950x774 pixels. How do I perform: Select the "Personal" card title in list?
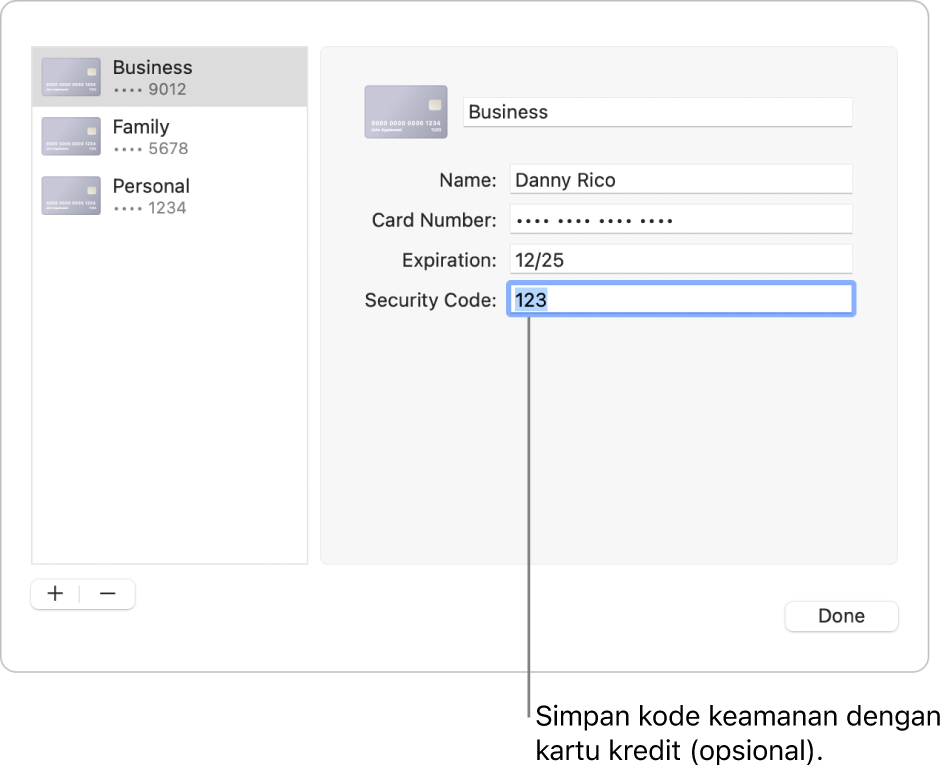point(151,186)
